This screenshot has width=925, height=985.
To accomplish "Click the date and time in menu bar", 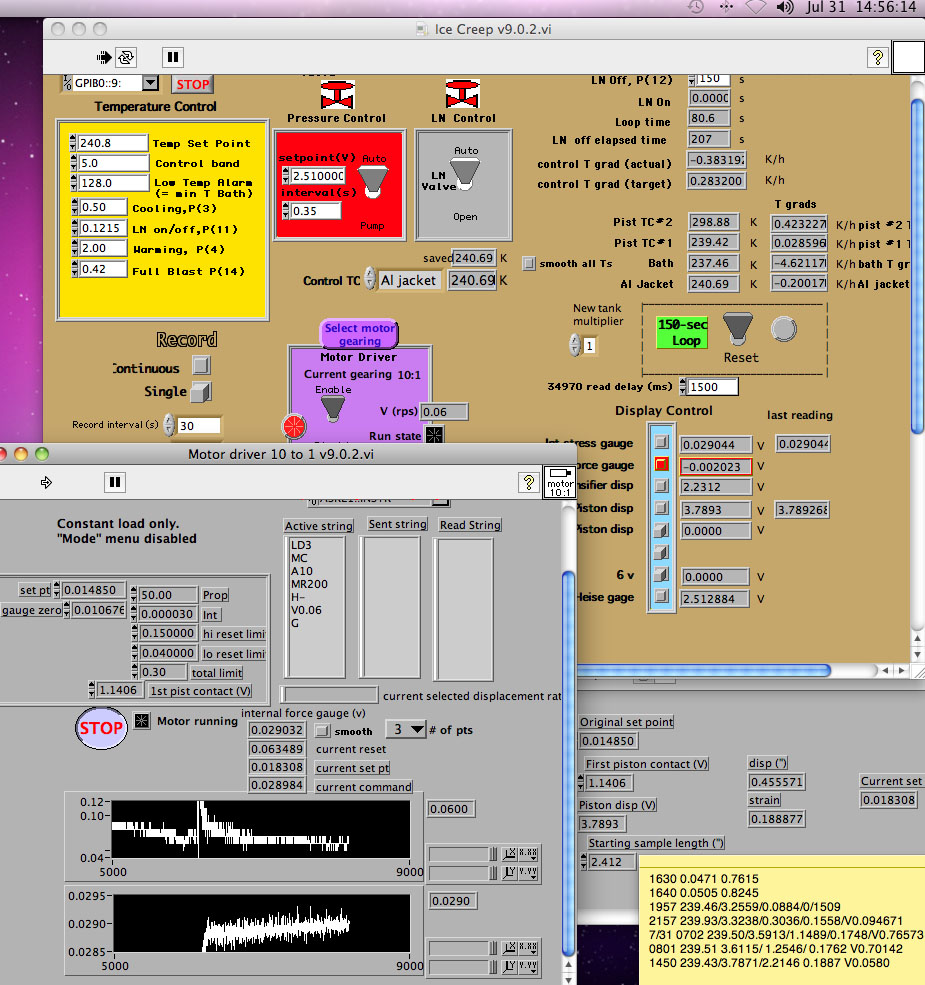I will point(859,7).
